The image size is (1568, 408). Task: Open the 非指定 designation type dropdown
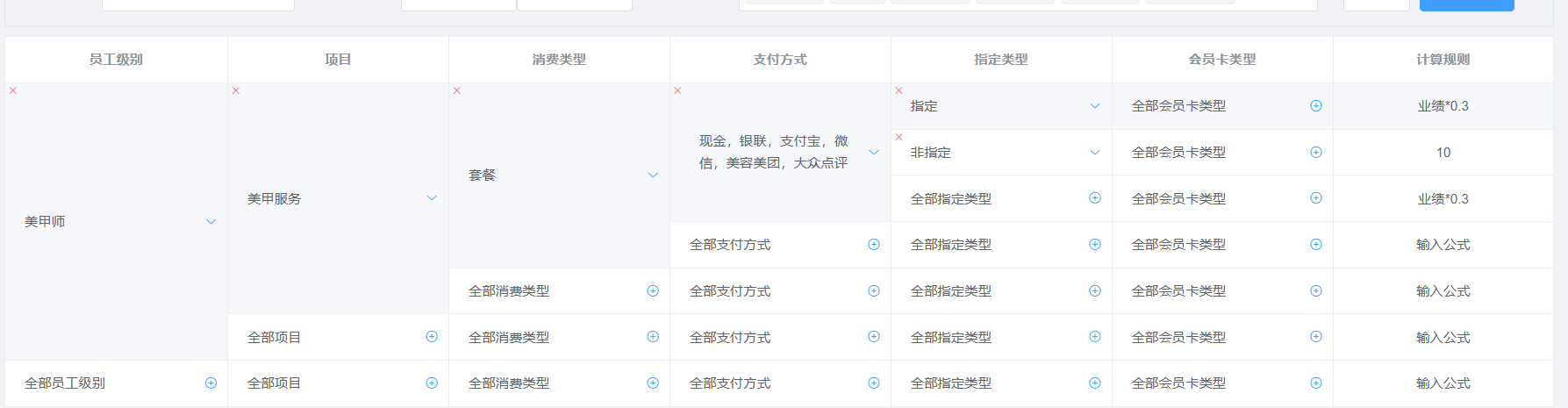click(x=1095, y=153)
